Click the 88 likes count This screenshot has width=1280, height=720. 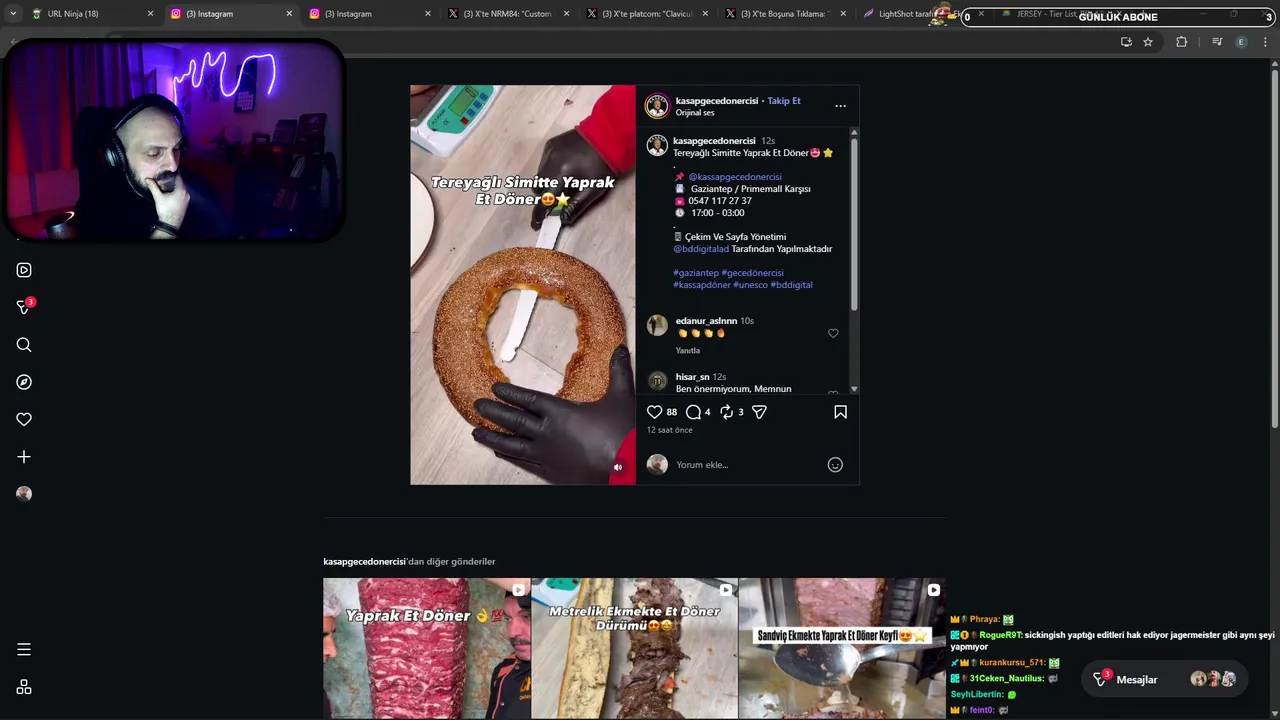pyautogui.click(x=672, y=412)
